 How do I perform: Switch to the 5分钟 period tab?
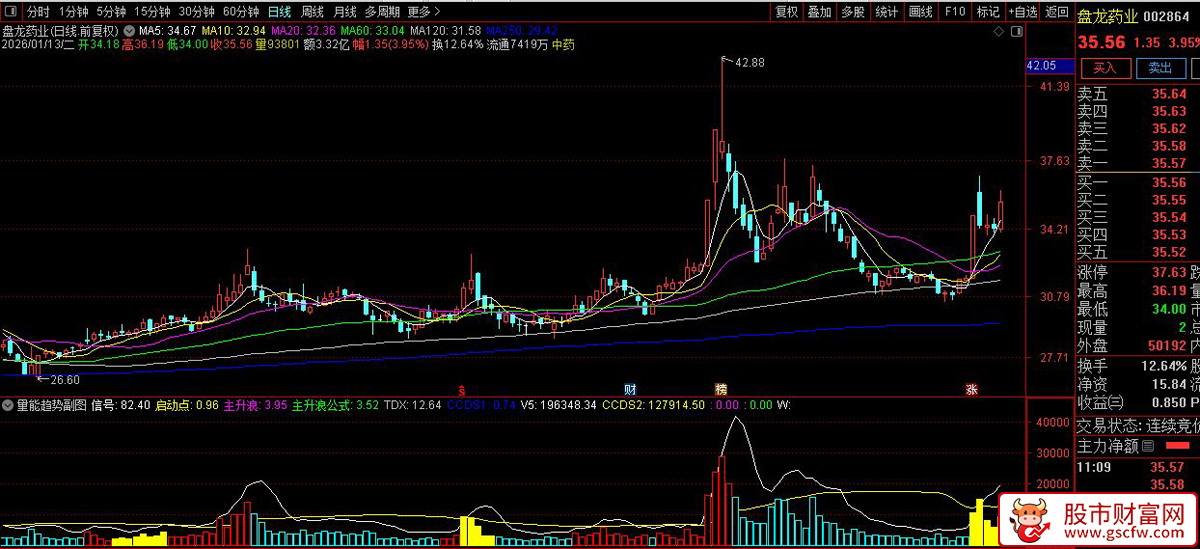click(111, 12)
